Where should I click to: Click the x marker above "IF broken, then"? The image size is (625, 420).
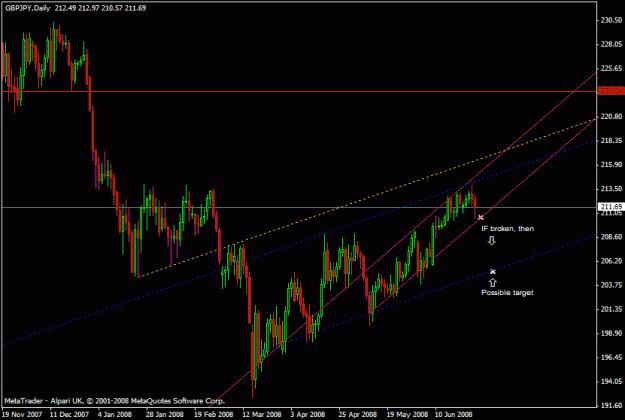pyautogui.click(x=480, y=218)
